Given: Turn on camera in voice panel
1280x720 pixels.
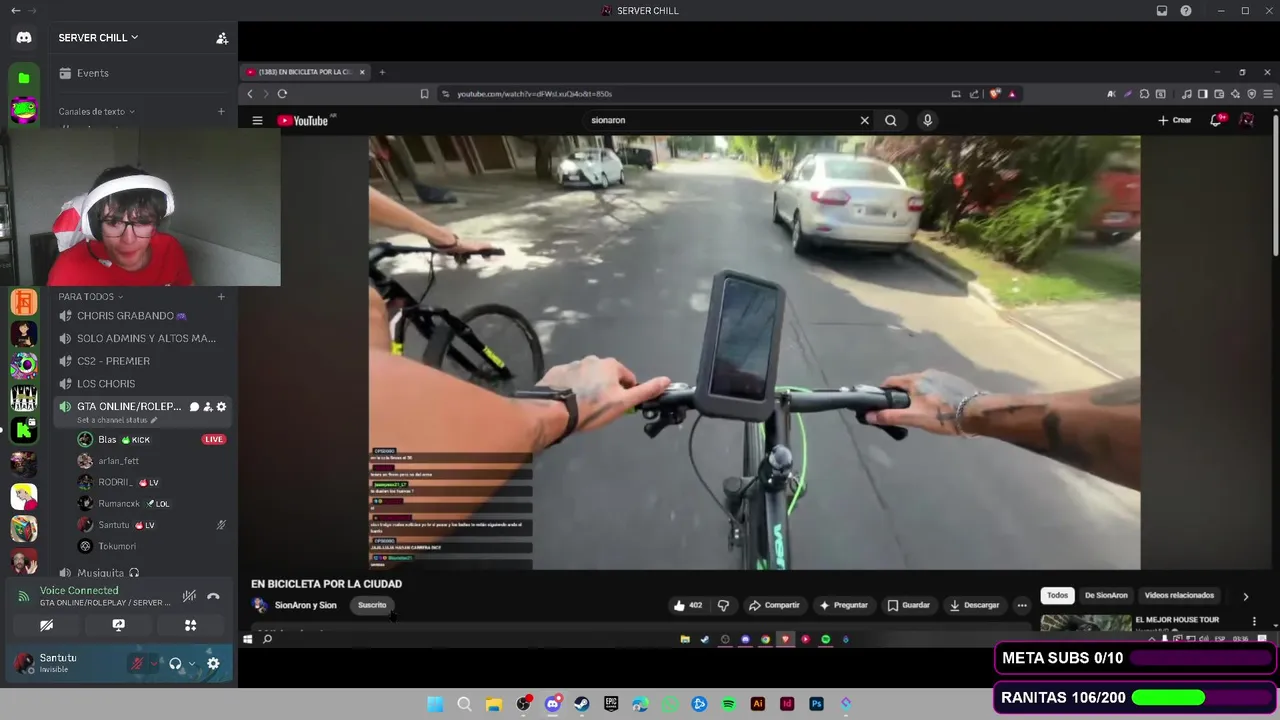Looking at the screenshot, I should click(46, 625).
